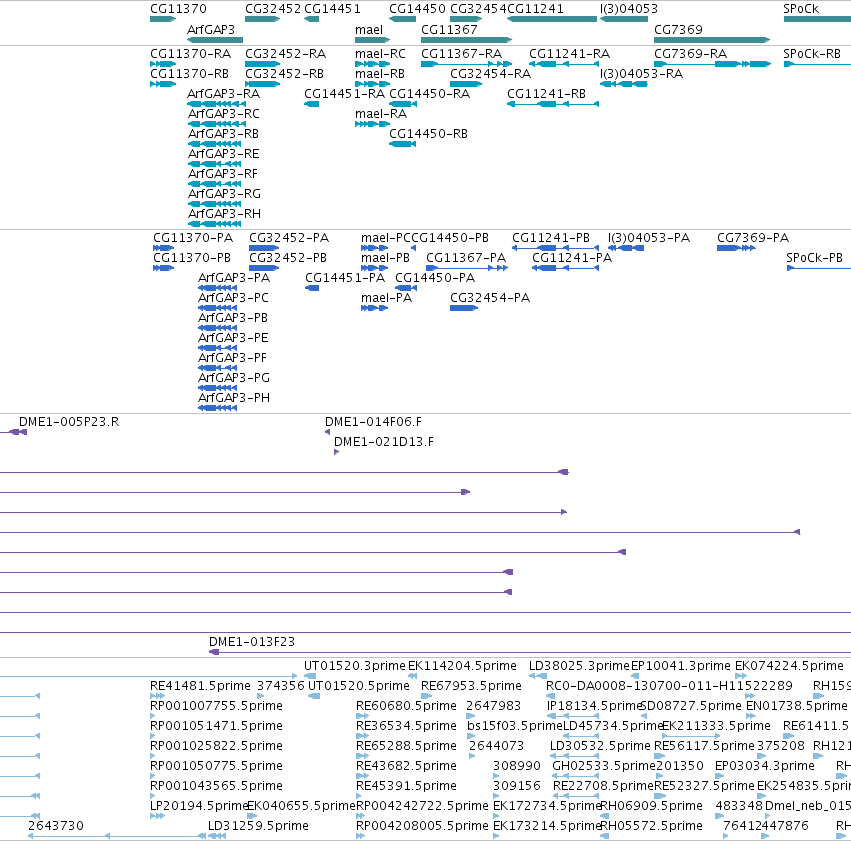Select the ArfGAP3-PH protein label
The width and height of the screenshot is (851, 841).
coord(234,398)
